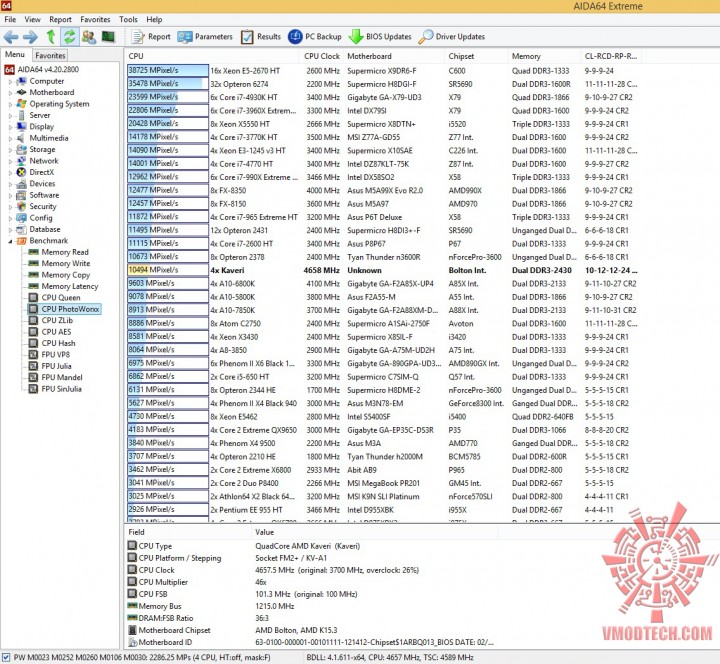Open the Tools menu

click(128, 19)
